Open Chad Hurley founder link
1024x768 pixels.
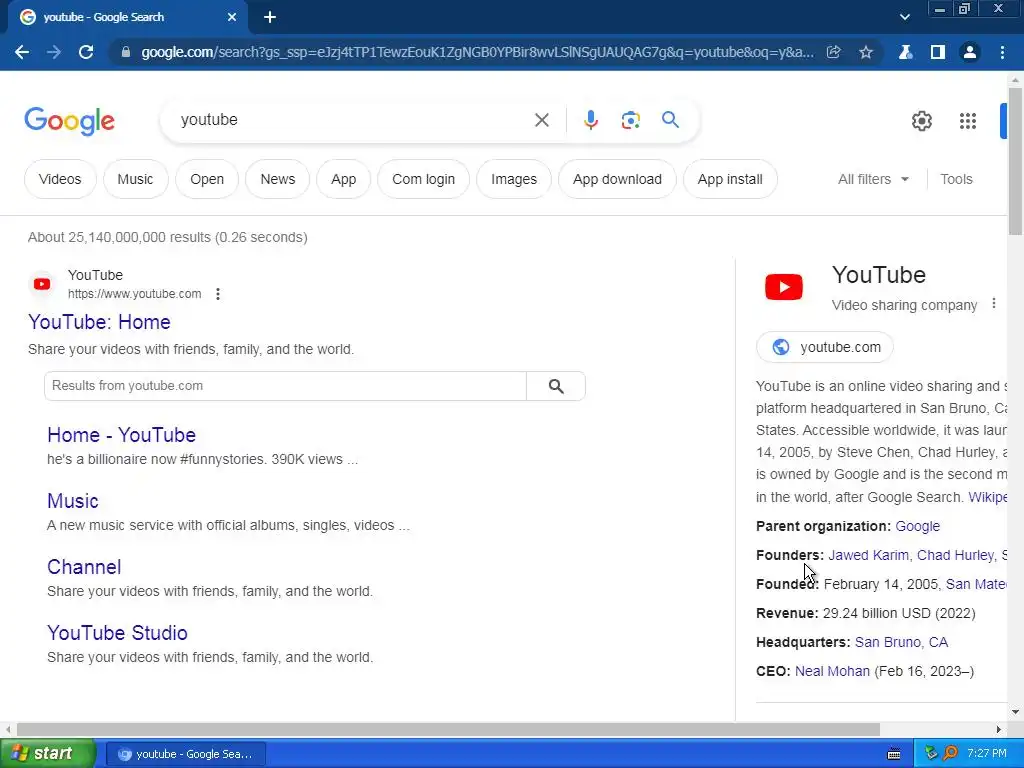pyautogui.click(x=955, y=555)
